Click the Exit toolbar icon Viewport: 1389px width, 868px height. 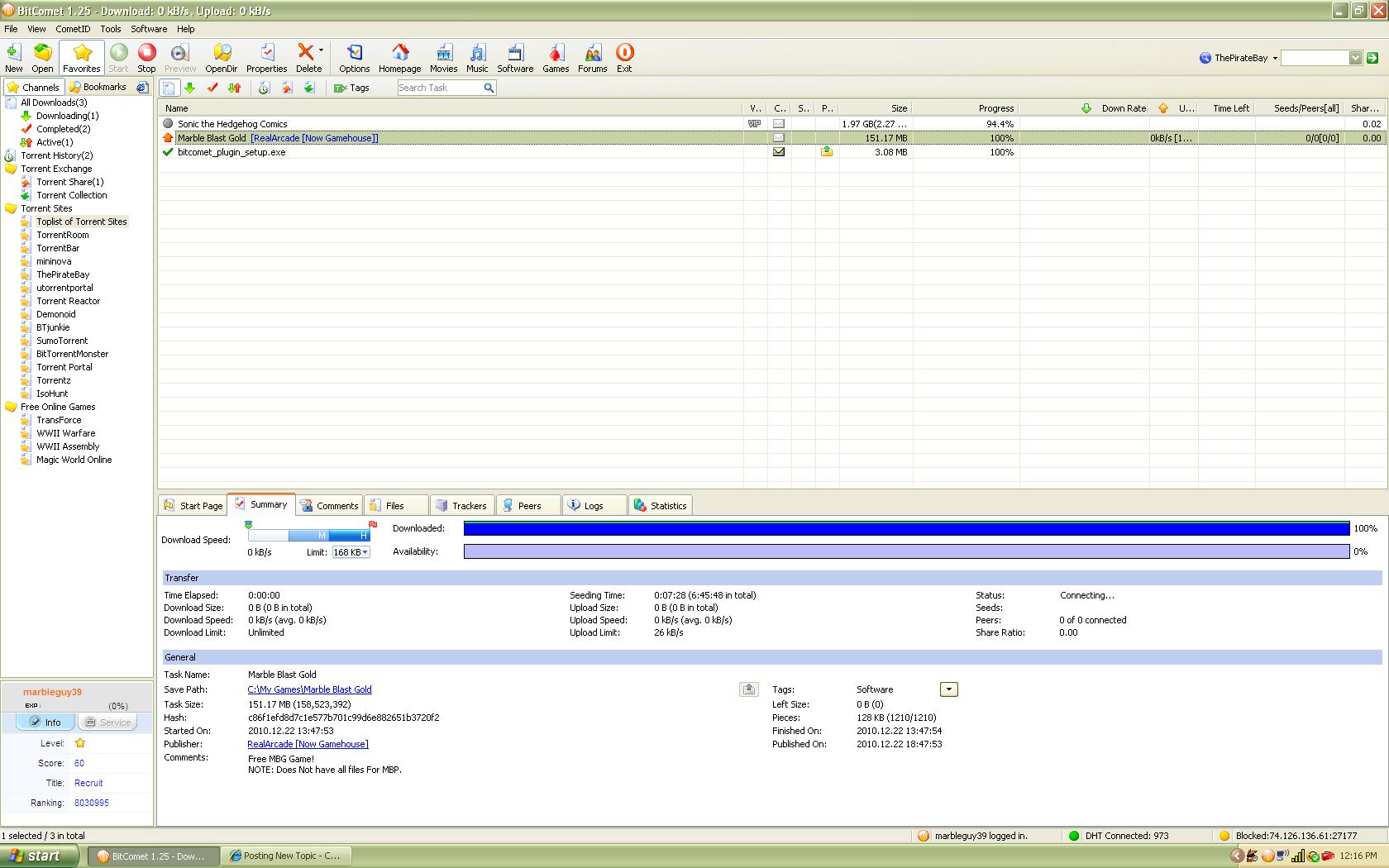pos(624,58)
